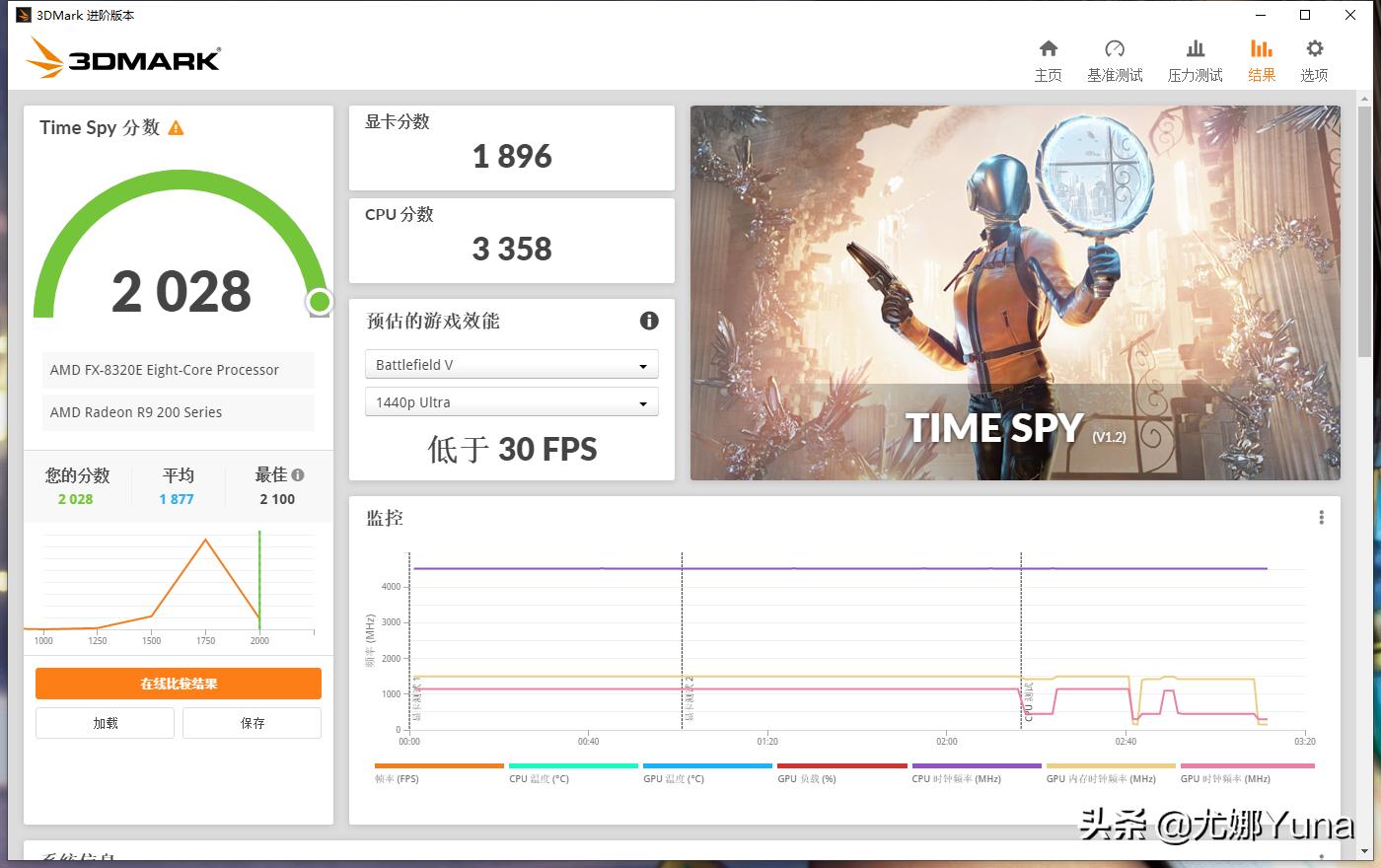Open the options (选项) gear icon
This screenshot has width=1381, height=868.
pos(1314,57)
